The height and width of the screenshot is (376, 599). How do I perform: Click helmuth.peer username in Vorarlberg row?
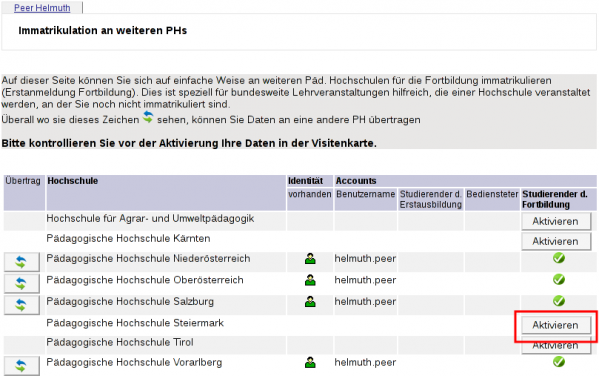point(365,362)
